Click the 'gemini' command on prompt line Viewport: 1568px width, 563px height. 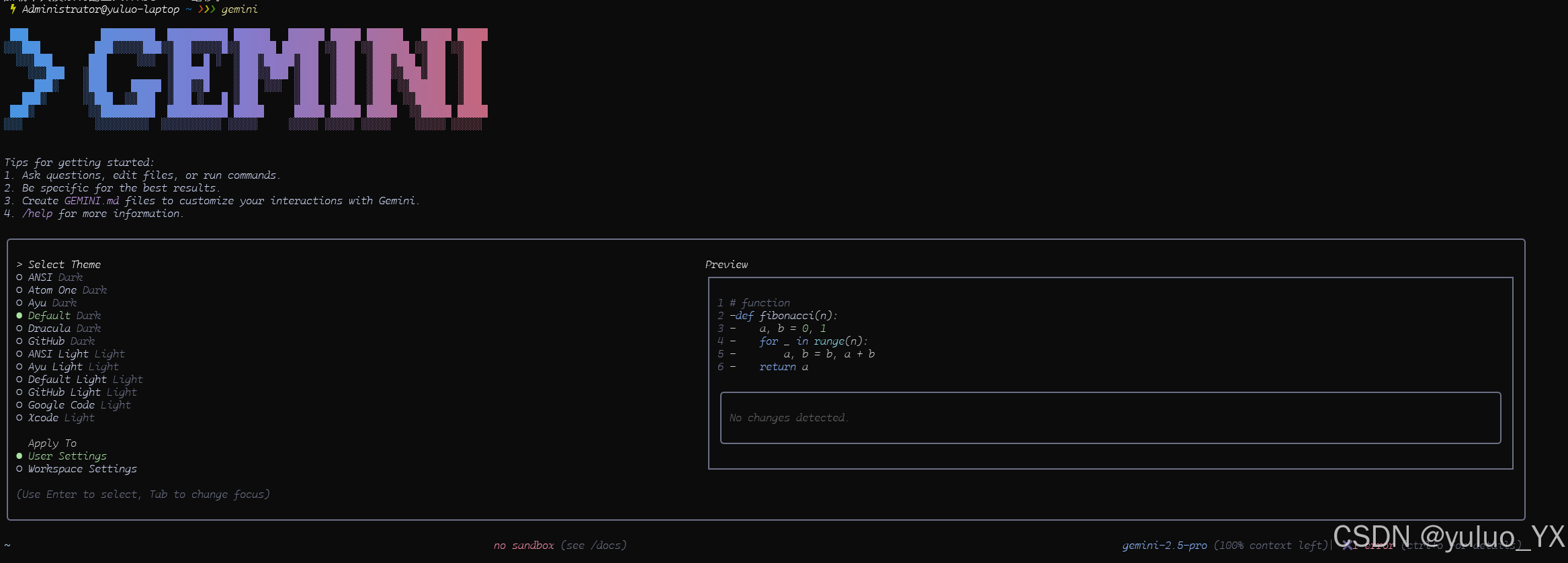click(240, 9)
